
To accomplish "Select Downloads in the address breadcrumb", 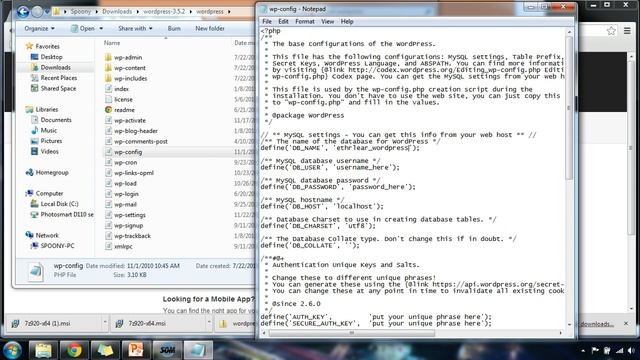I will pos(117,11).
